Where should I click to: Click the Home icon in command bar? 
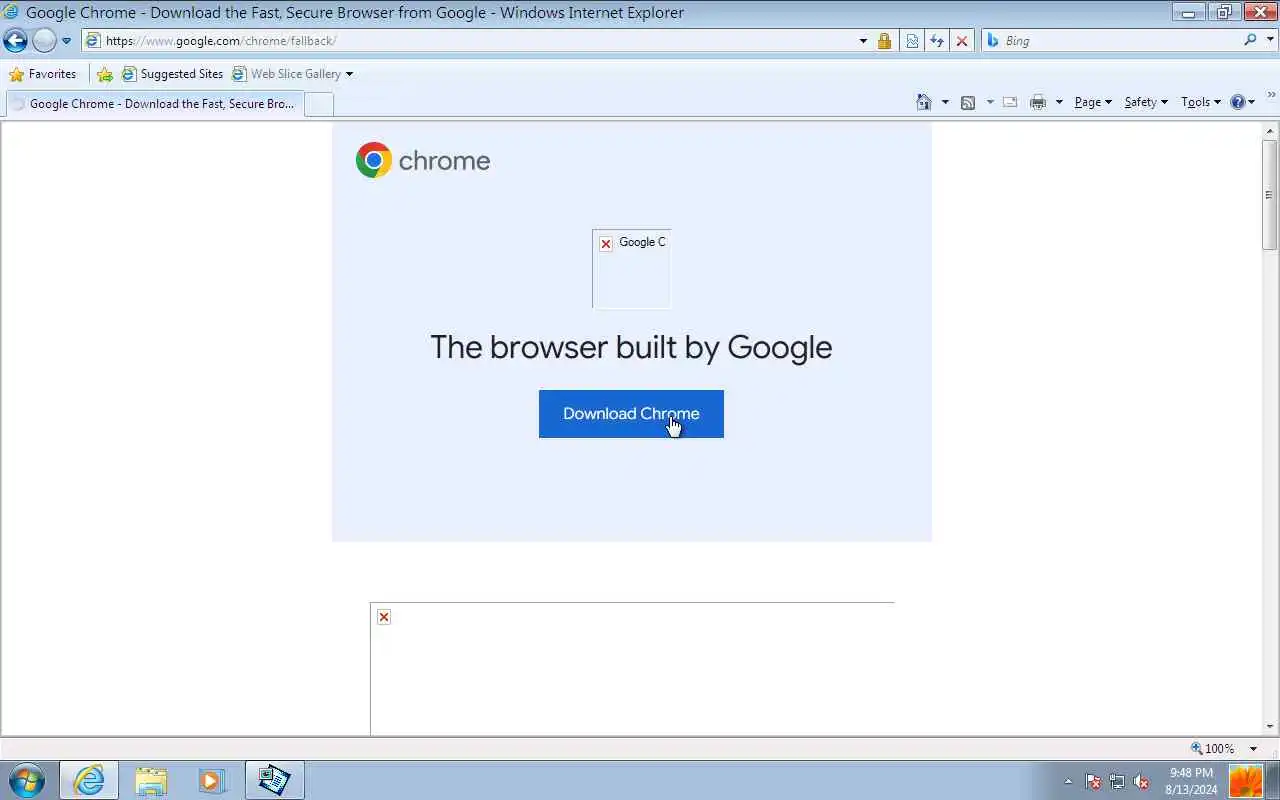click(x=924, y=102)
